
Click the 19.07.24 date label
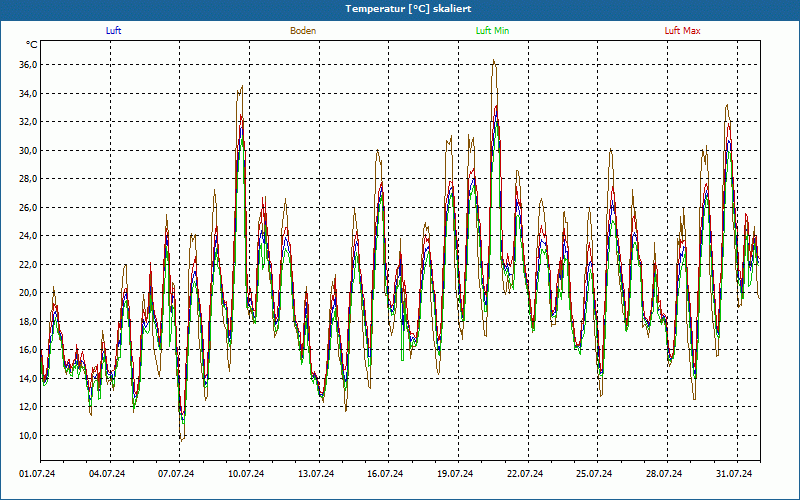[x=455, y=474]
